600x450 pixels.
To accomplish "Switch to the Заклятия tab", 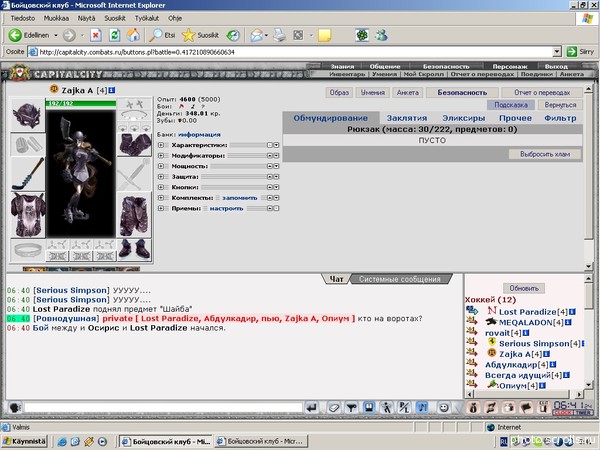I will click(407, 118).
